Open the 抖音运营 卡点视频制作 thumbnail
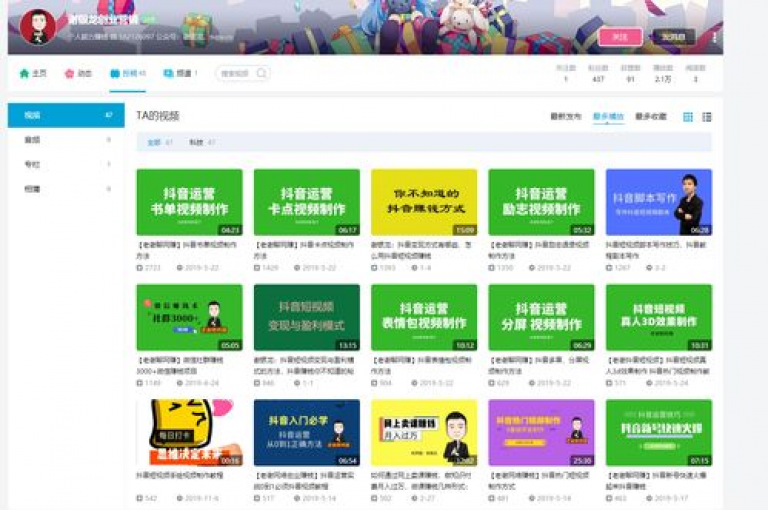 pyautogui.click(x=307, y=202)
